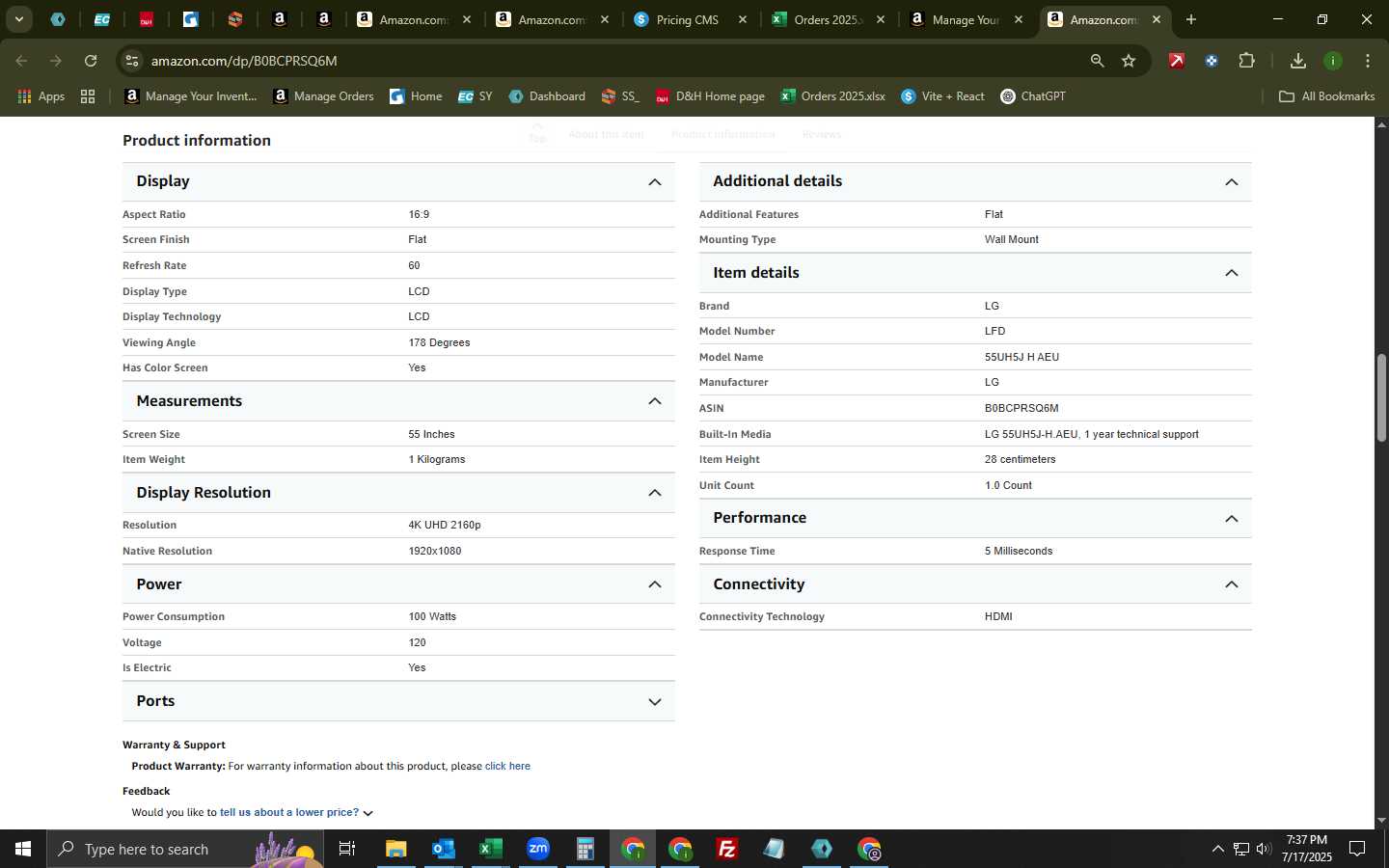Viewport: 1389px width, 868px height.
Task: Open Excel from taskbar
Action: pyautogui.click(x=490, y=849)
